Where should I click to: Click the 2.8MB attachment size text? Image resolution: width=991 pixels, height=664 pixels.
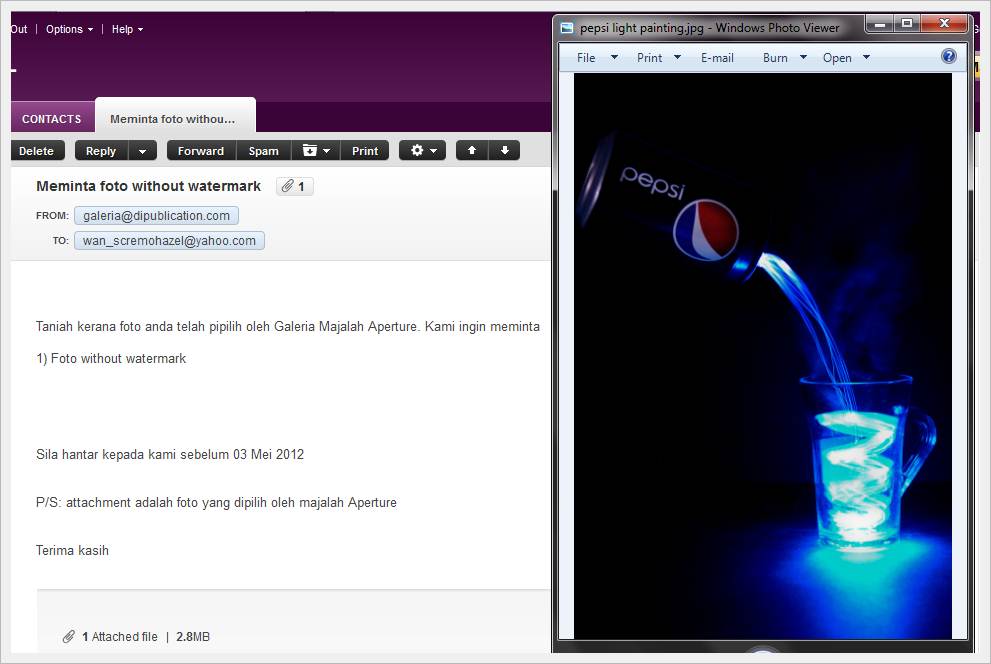(x=193, y=637)
